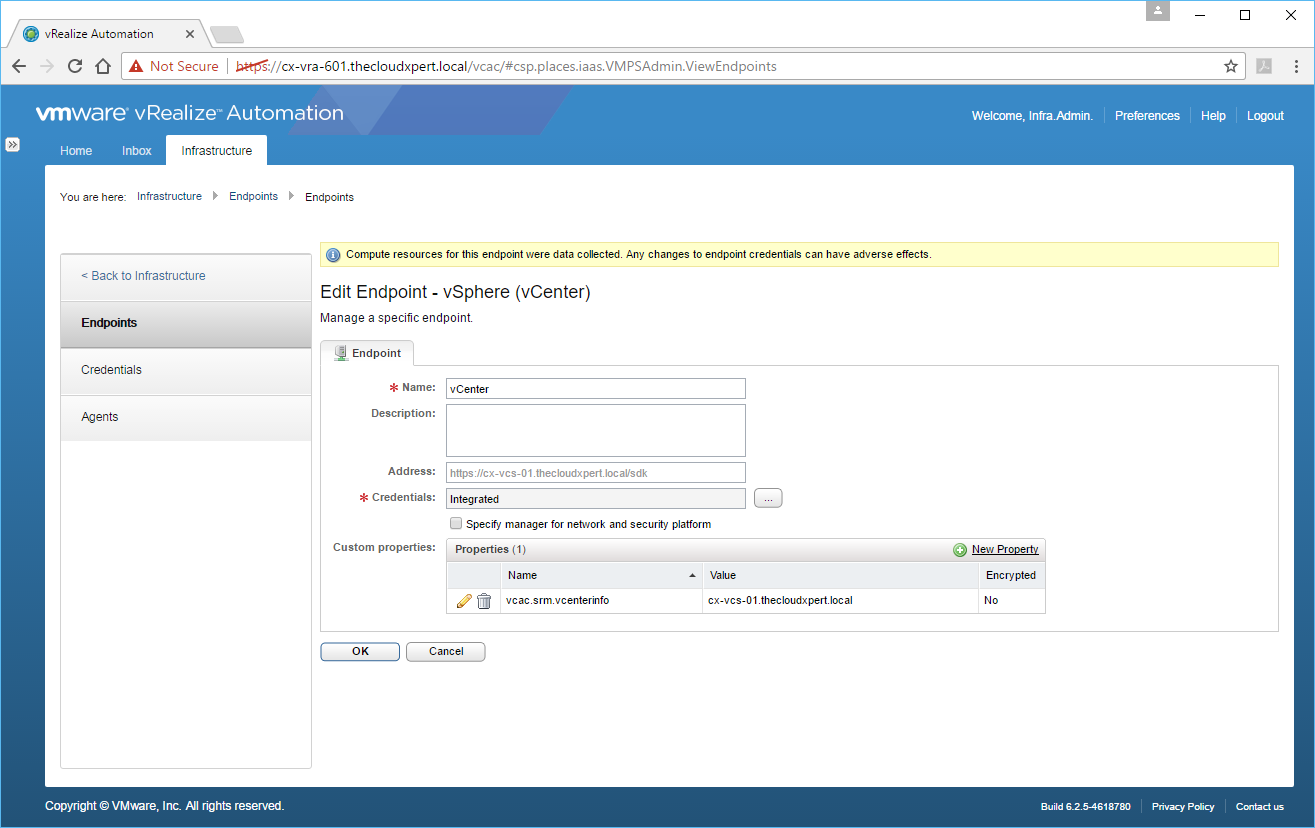Click into the Description text area
Image resolution: width=1315 pixels, height=828 pixels.
click(596, 430)
